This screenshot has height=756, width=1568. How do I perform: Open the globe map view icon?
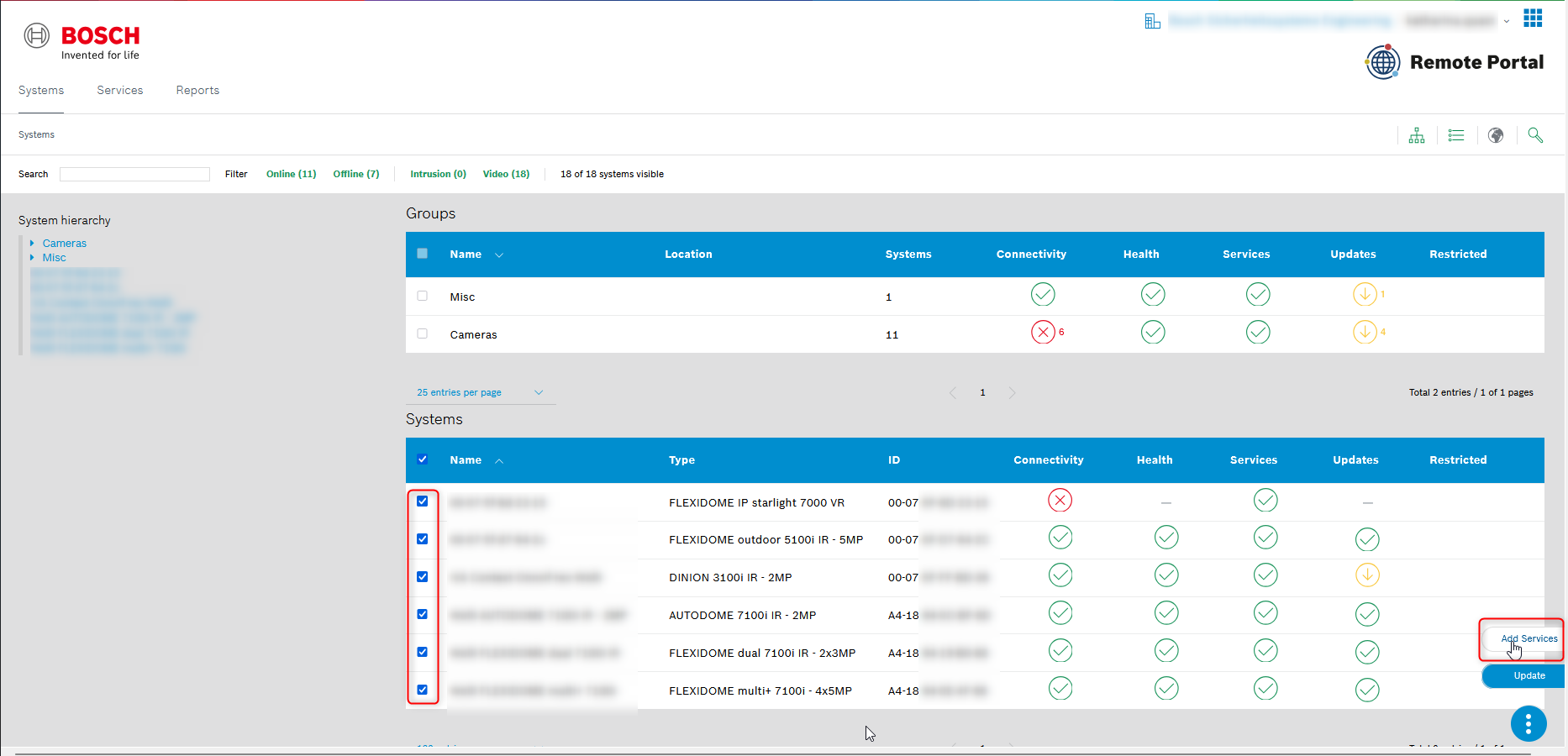click(x=1496, y=135)
